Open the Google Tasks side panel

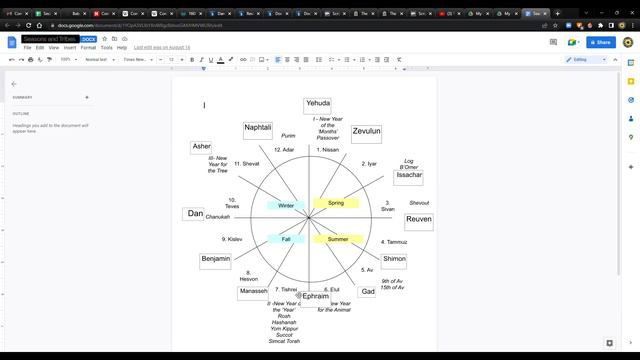pos(631,100)
